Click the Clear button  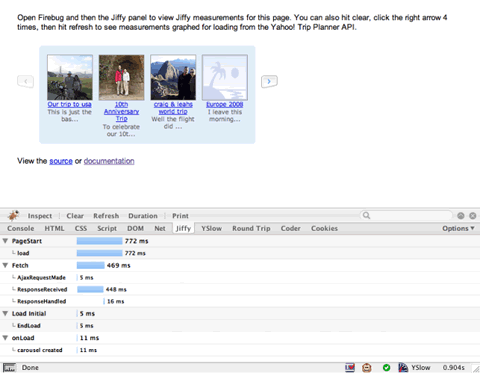tap(75, 216)
